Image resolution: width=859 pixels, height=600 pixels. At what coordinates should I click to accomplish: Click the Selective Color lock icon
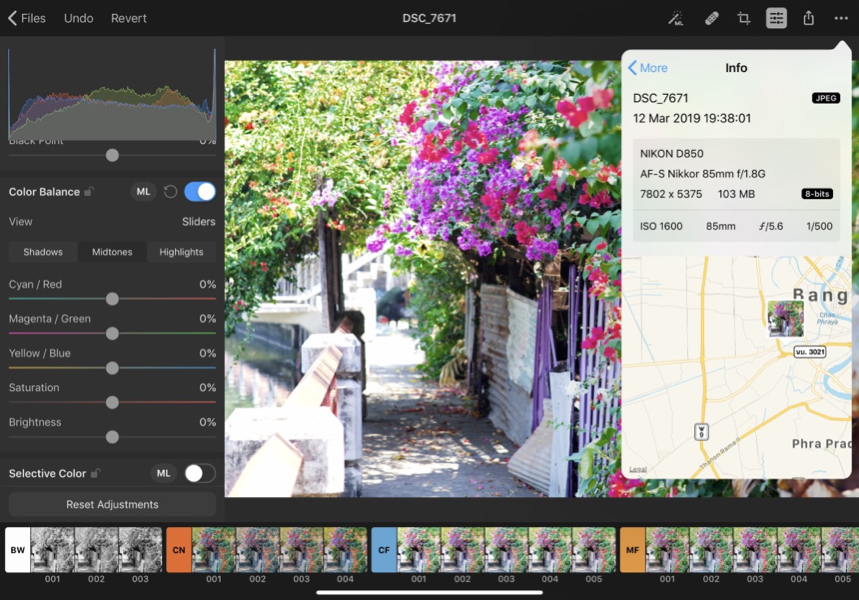click(95, 473)
